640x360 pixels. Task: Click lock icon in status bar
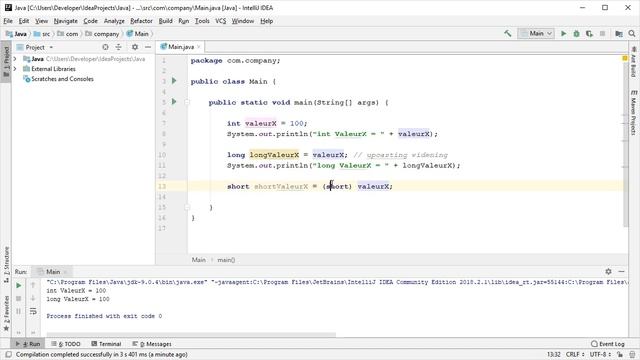[620, 354]
